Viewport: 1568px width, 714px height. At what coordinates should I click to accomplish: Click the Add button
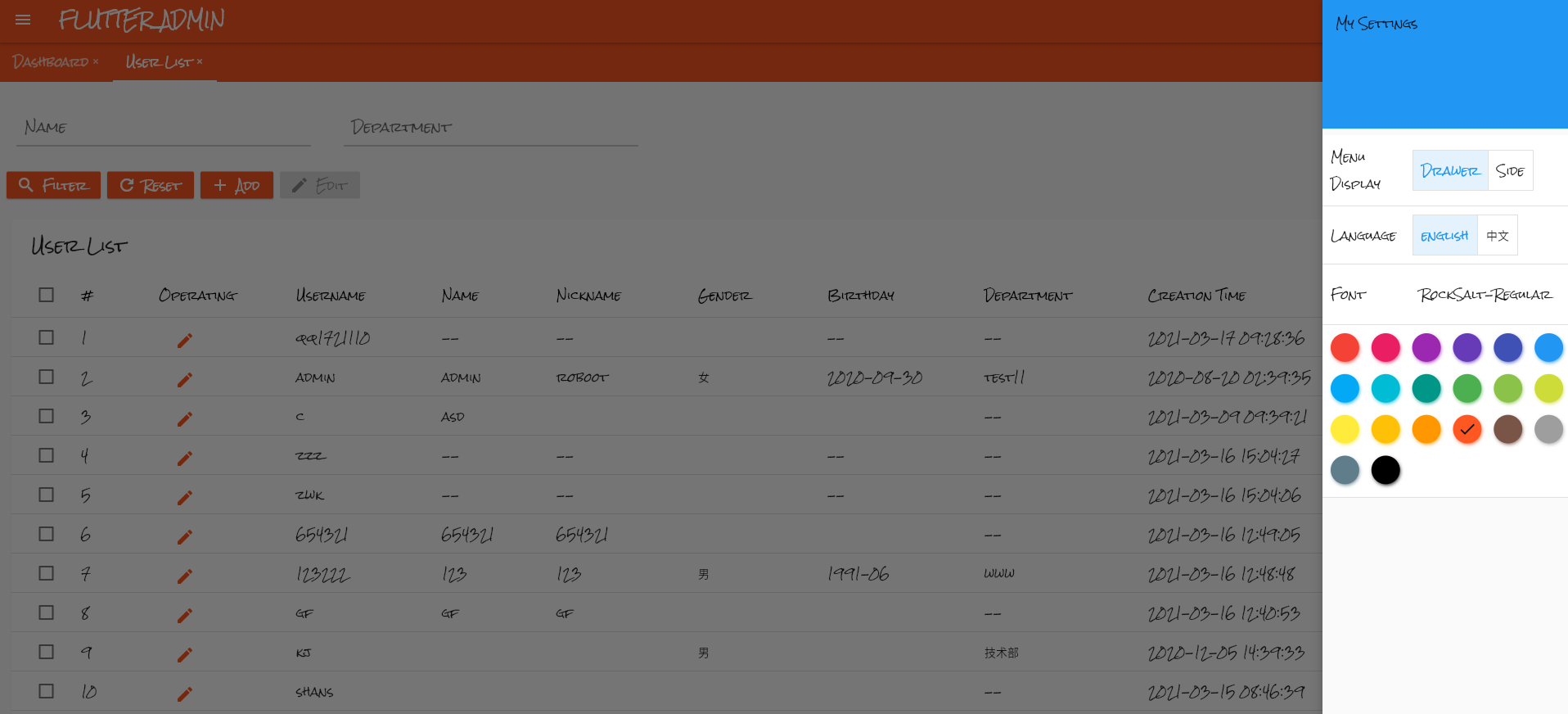tap(237, 185)
